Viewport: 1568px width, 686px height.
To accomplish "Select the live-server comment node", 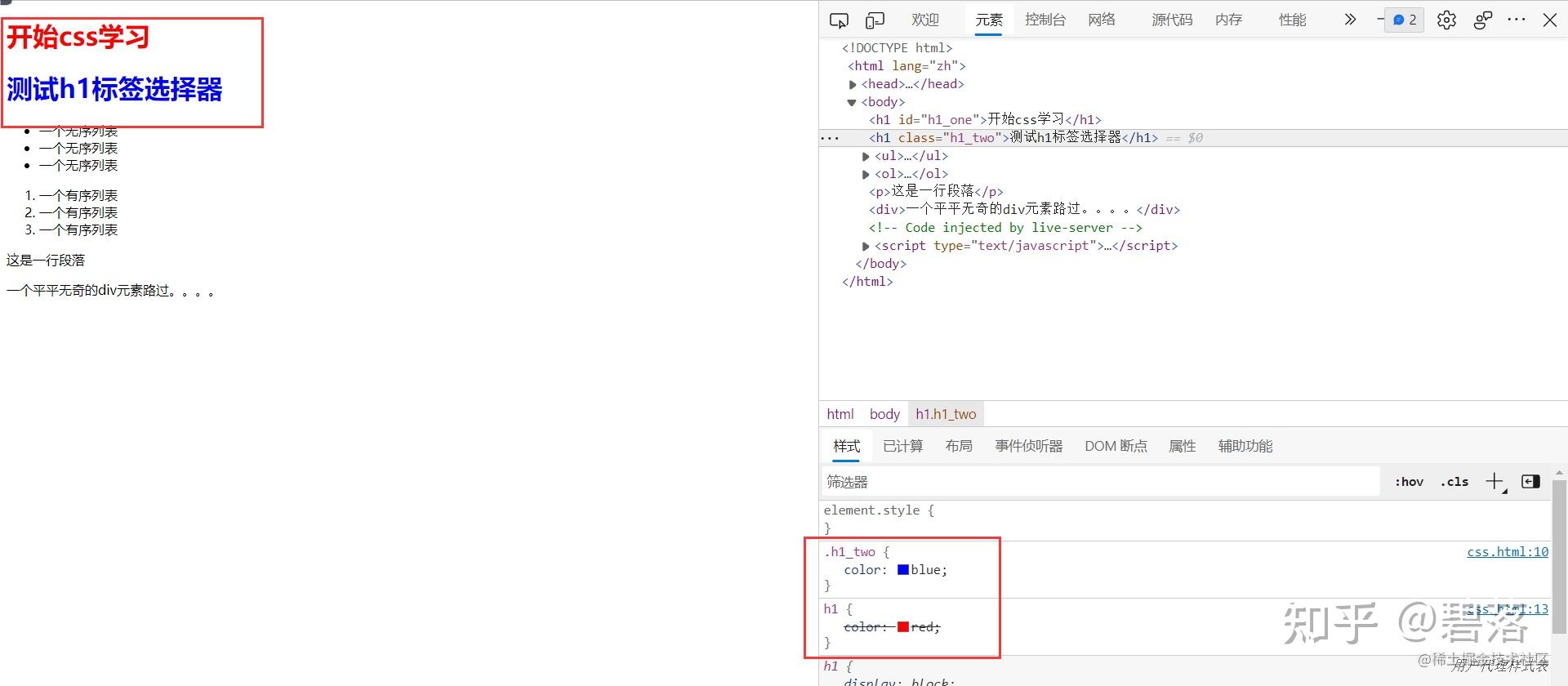I will [x=1005, y=228].
